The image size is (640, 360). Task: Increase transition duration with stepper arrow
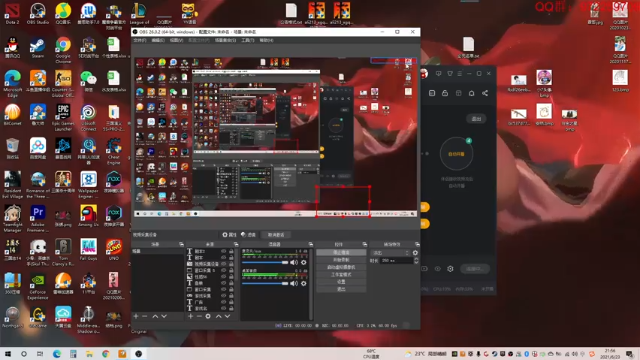(x=416, y=259)
